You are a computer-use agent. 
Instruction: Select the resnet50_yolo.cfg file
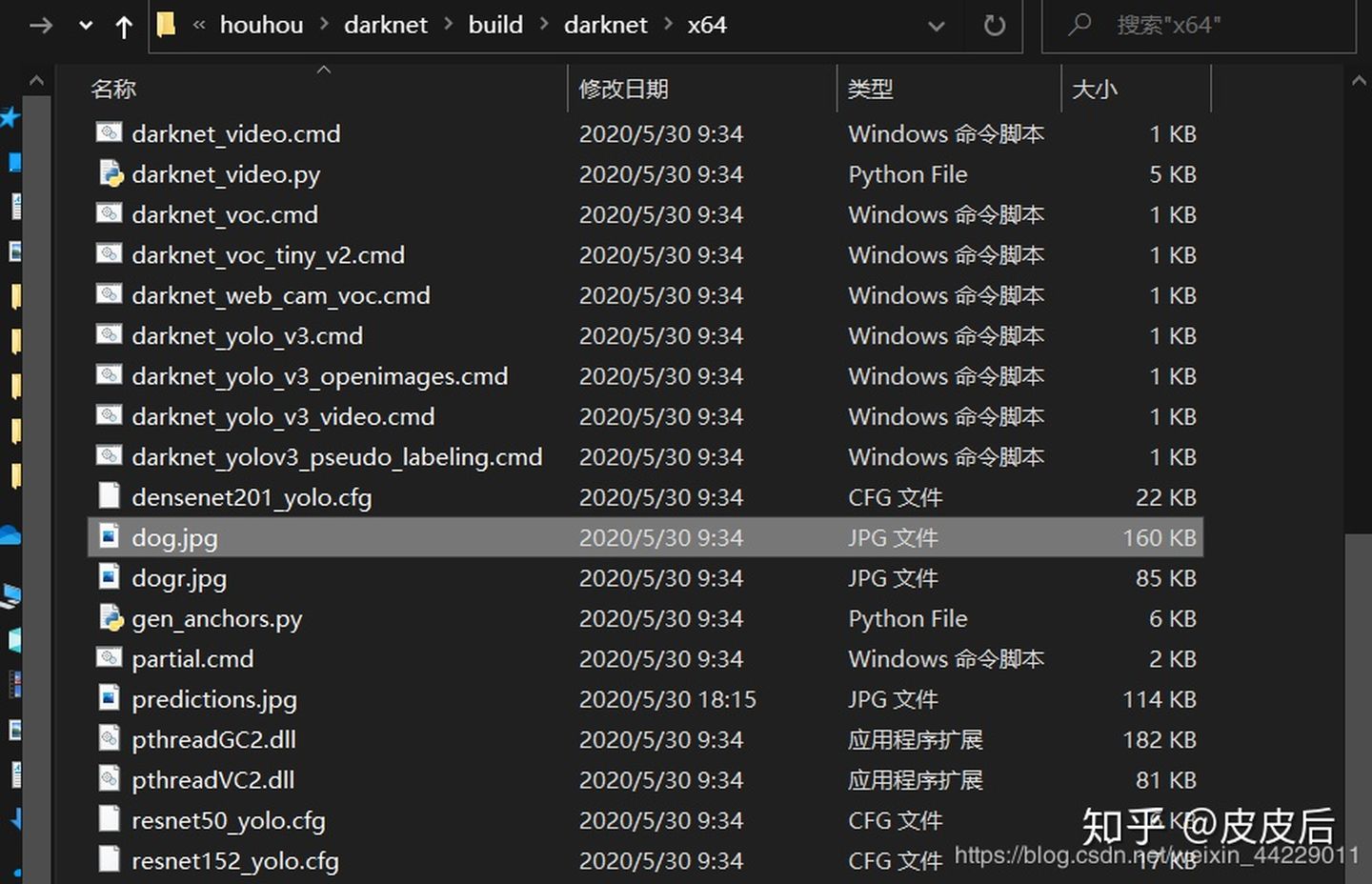[229, 820]
